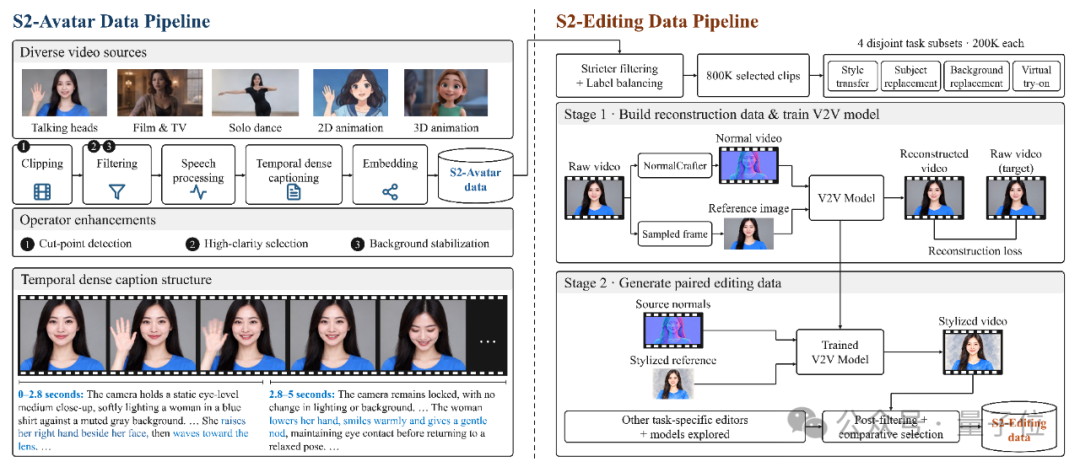Click the Background replacement box

pos(975,76)
